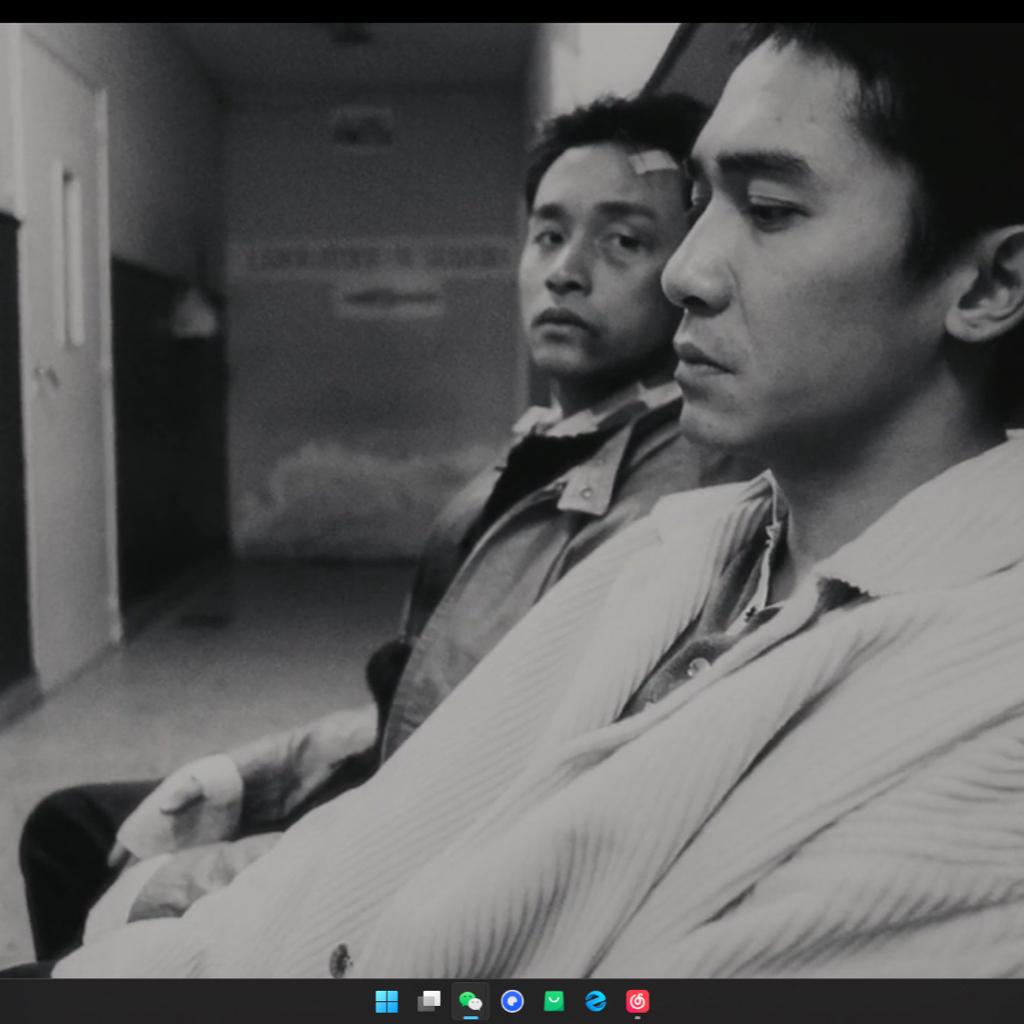Click the dark button on the striped shirt
Image resolution: width=1024 pixels, height=1024 pixels.
pos(341,960)
